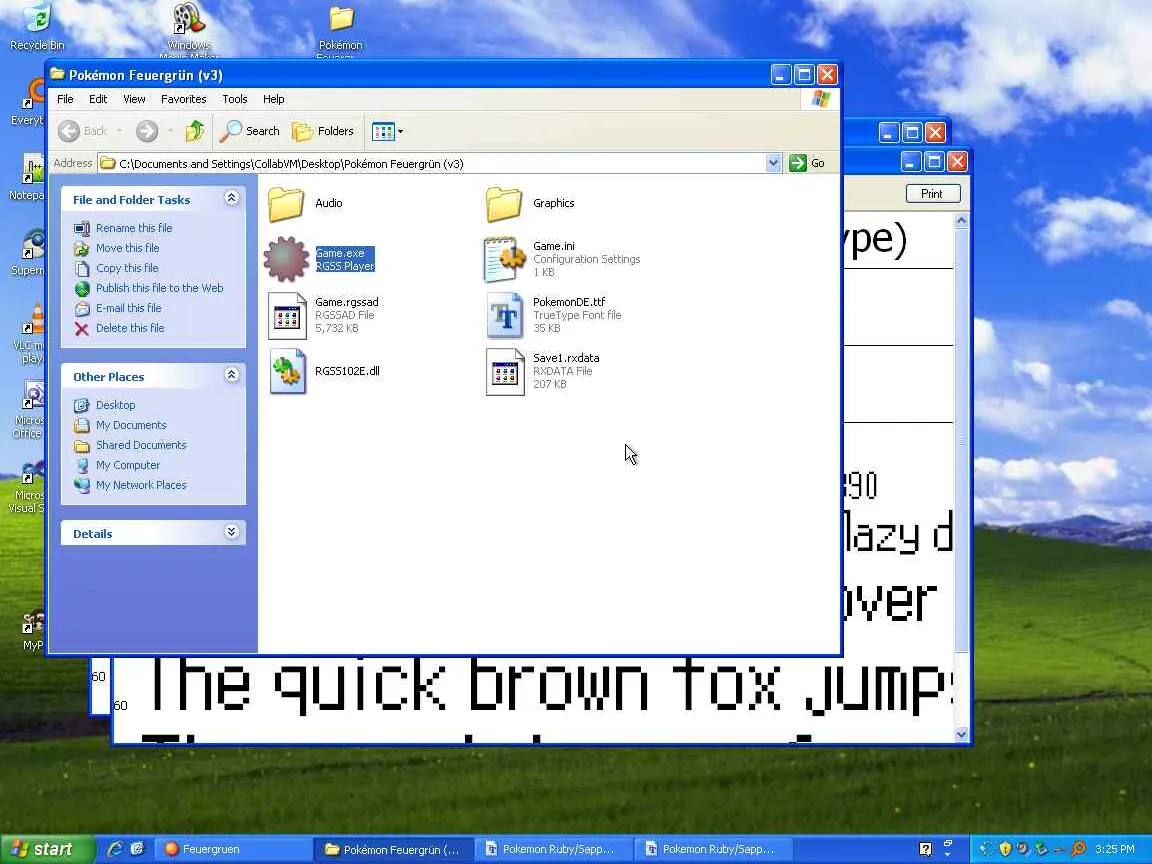Click the Forward arrow toolbar icon
This screenshot has height=864, width=1152.
tap(147, 132)
